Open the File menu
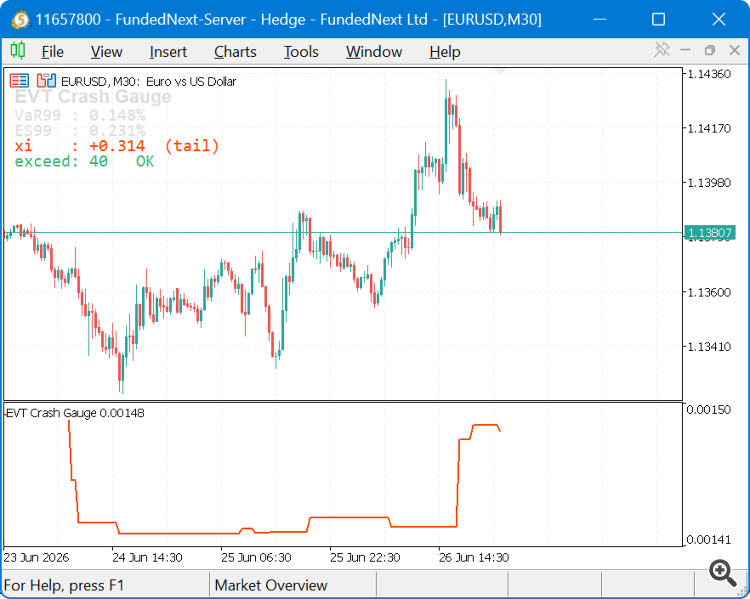 52,52
